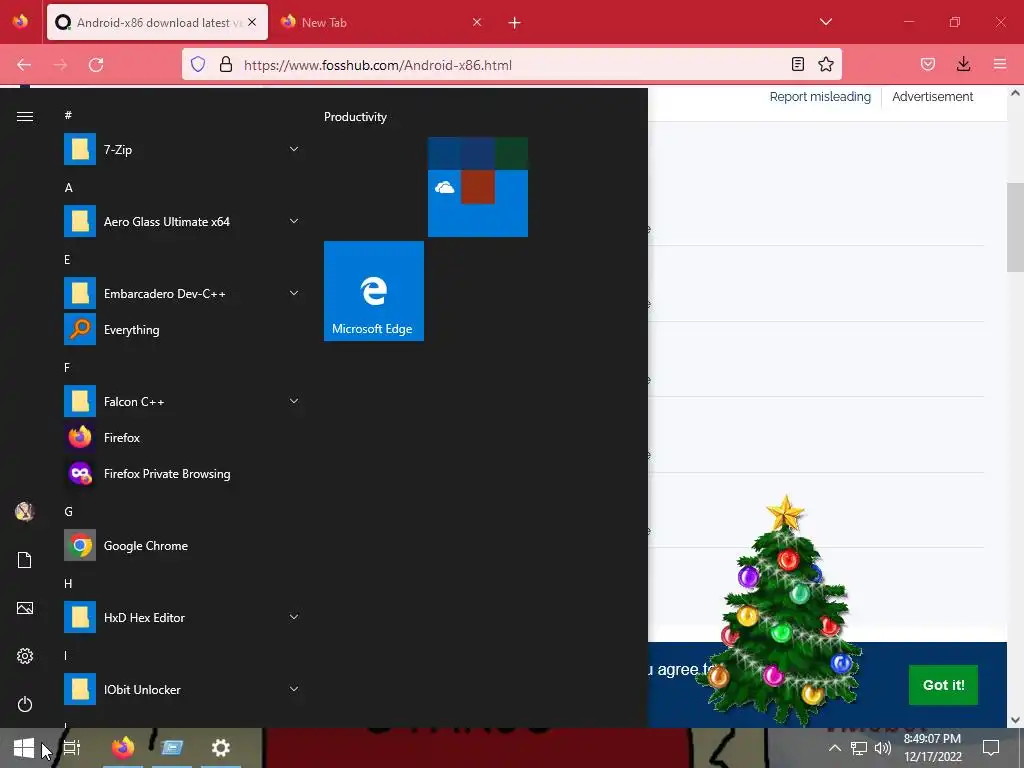The width and height of the screenshot is (1024, 768).
Task: Open Task View on the taskbar
Action: pyautogui.click(x=72, y=748)
